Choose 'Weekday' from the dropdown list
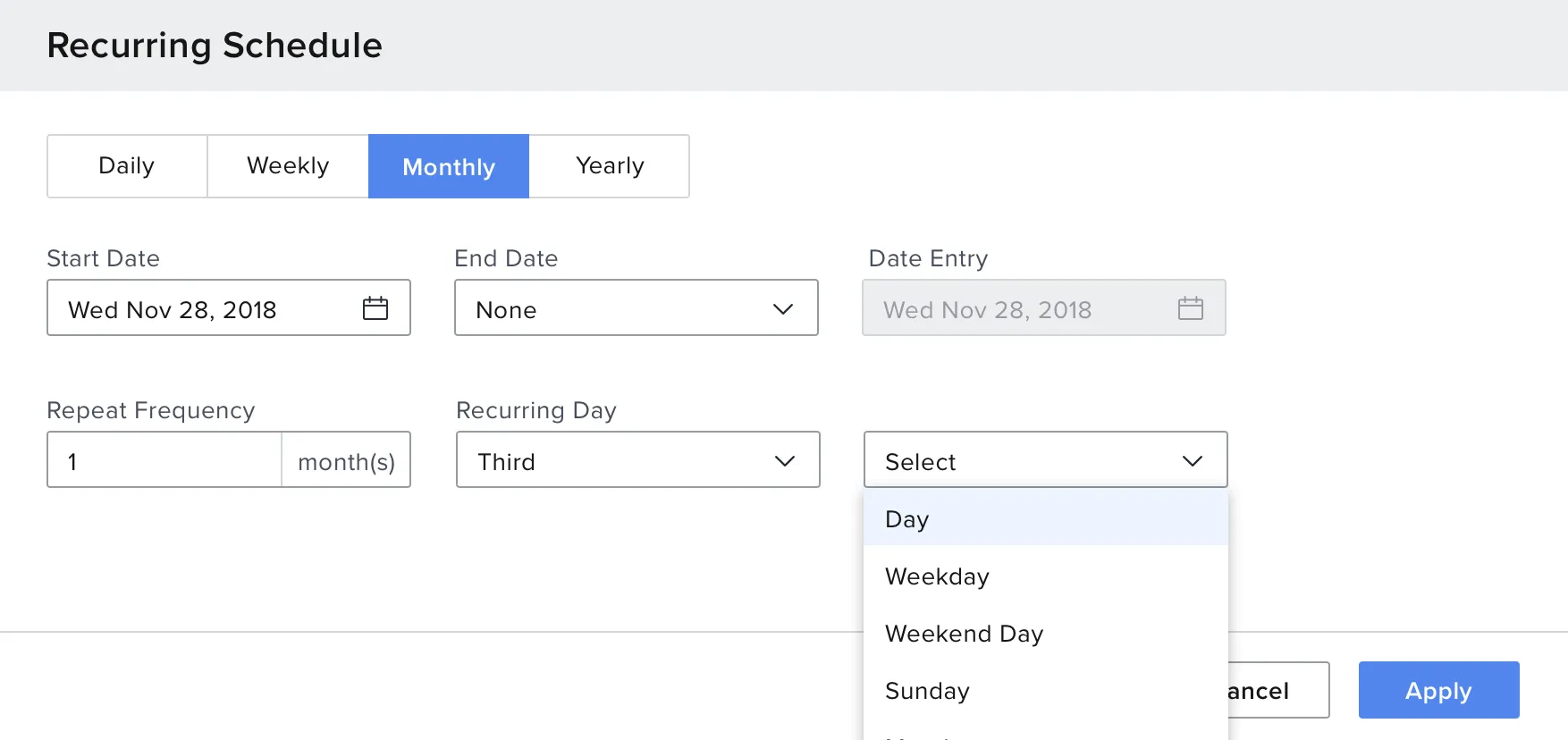 coord(1045,576)
